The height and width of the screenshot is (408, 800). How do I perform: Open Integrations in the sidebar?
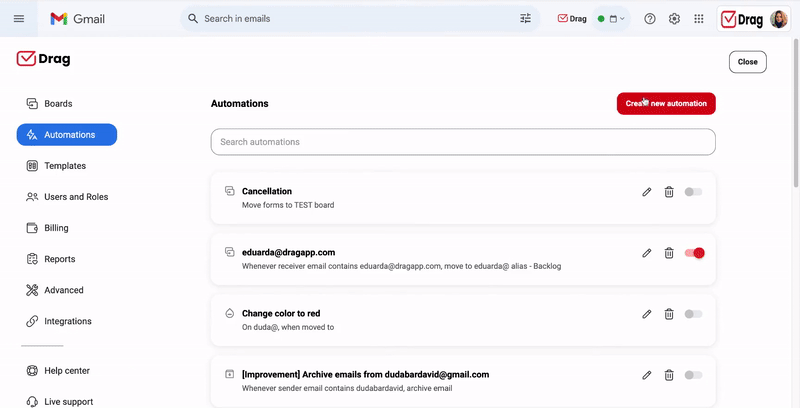[59, 321]
